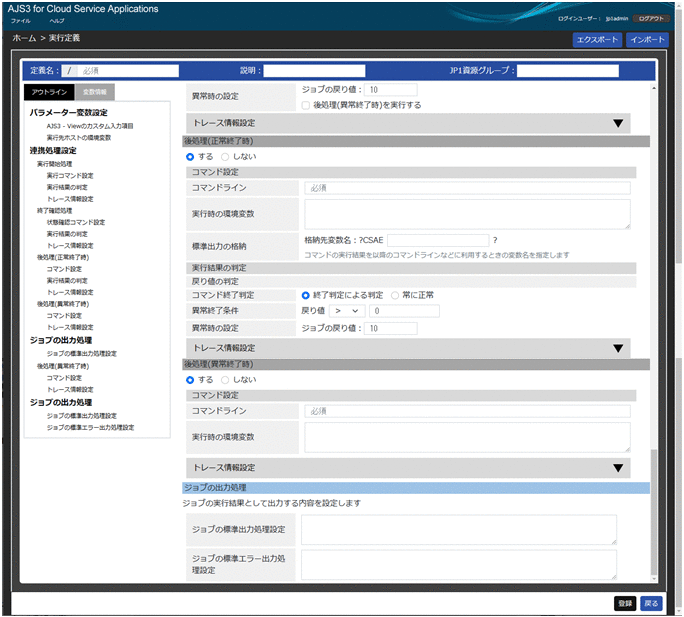Select しない under 後処理(異常終了時)
Viewport: 684px width, 617px height.
click(225, 380)
